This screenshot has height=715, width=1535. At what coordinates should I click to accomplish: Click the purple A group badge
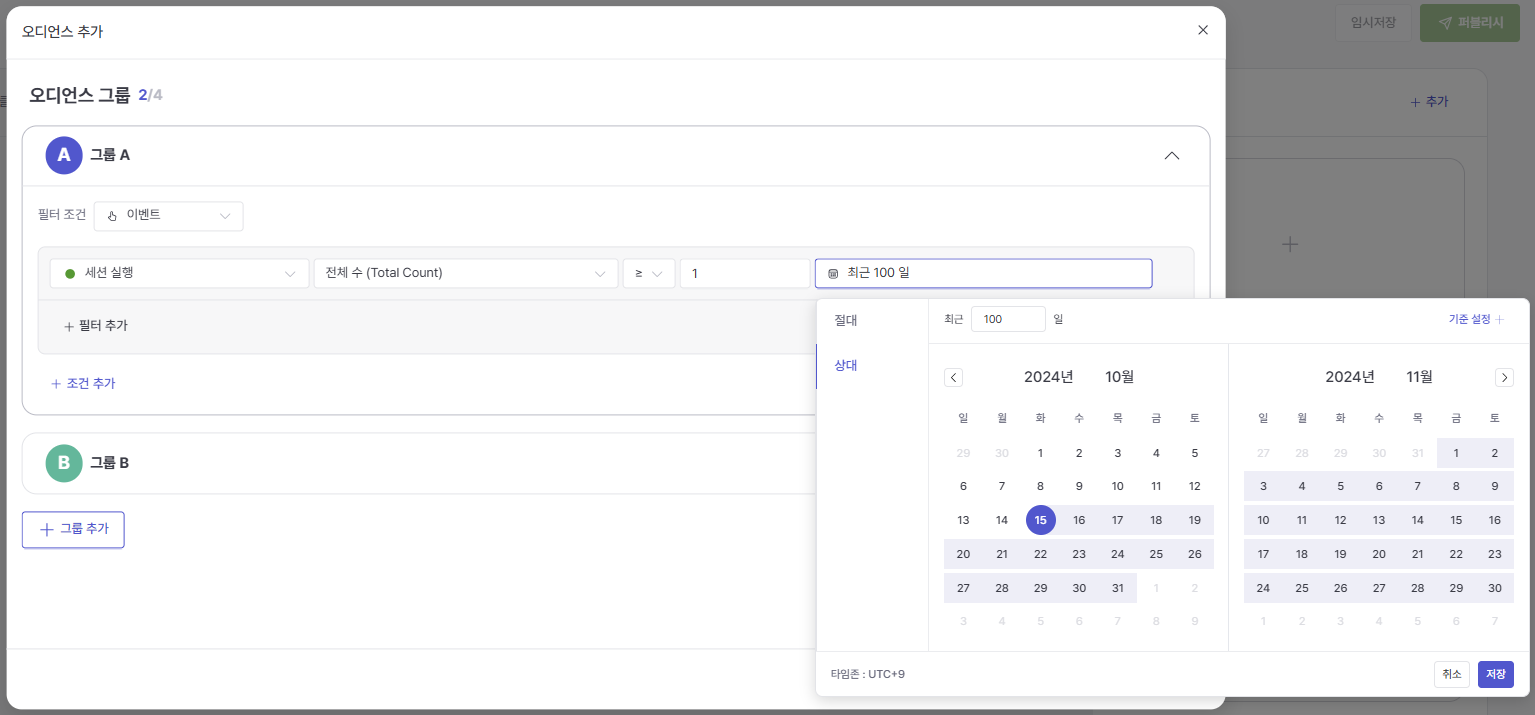coord(64,155)
